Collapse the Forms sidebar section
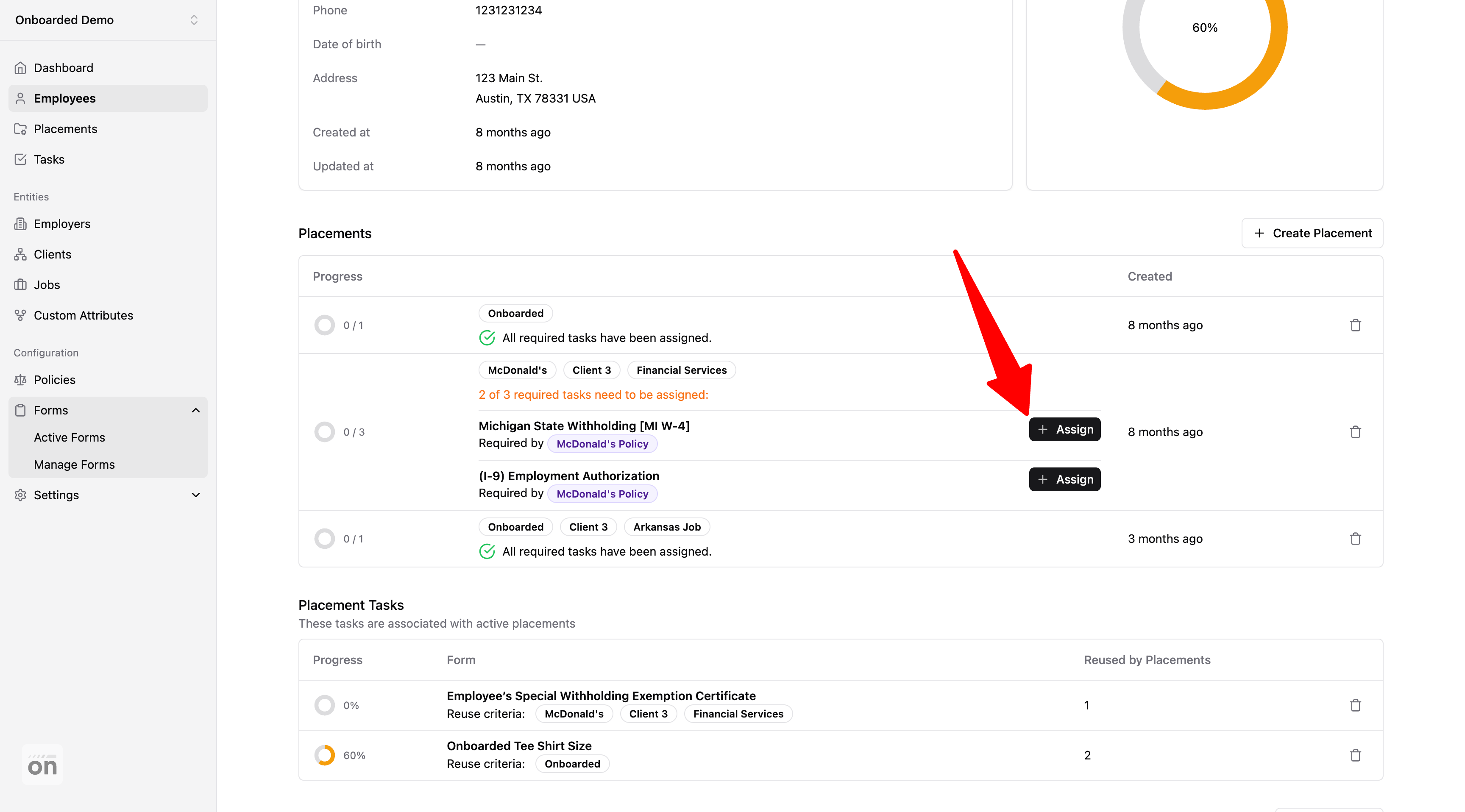The image size is (1465, 812). click(x=196, y=410)
